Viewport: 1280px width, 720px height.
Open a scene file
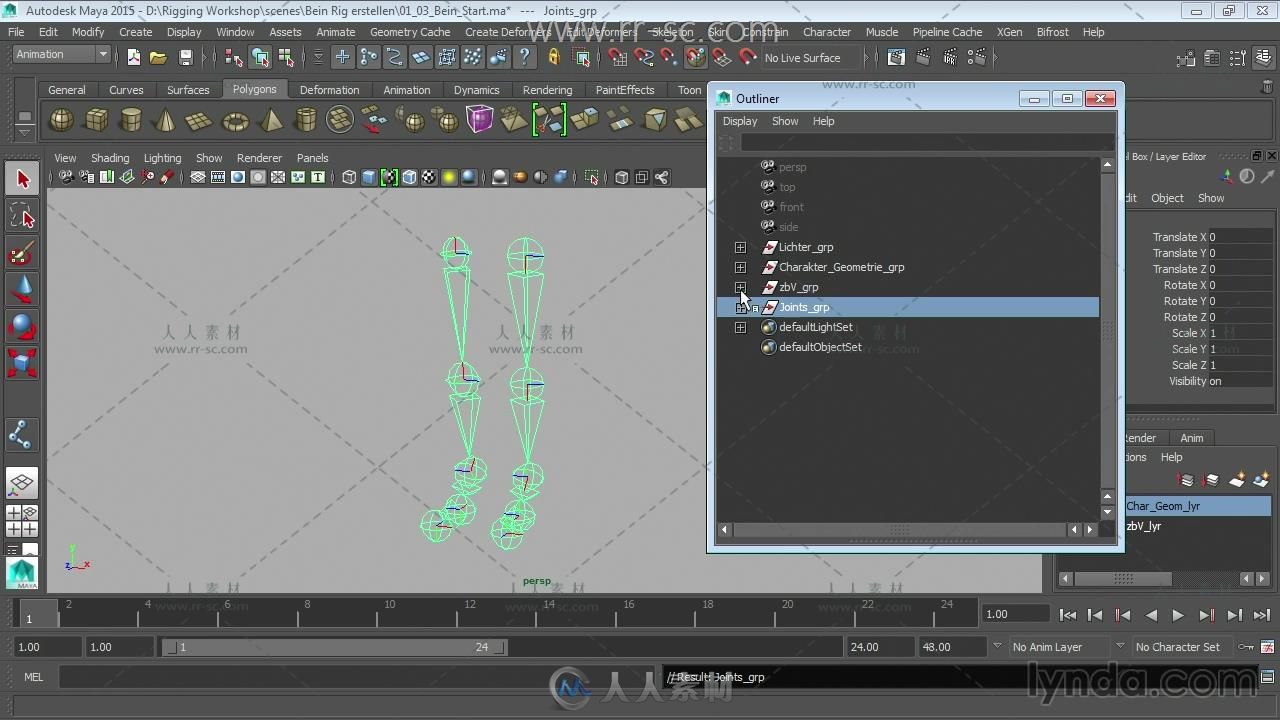pyautogui.click(x=158, y=57)
